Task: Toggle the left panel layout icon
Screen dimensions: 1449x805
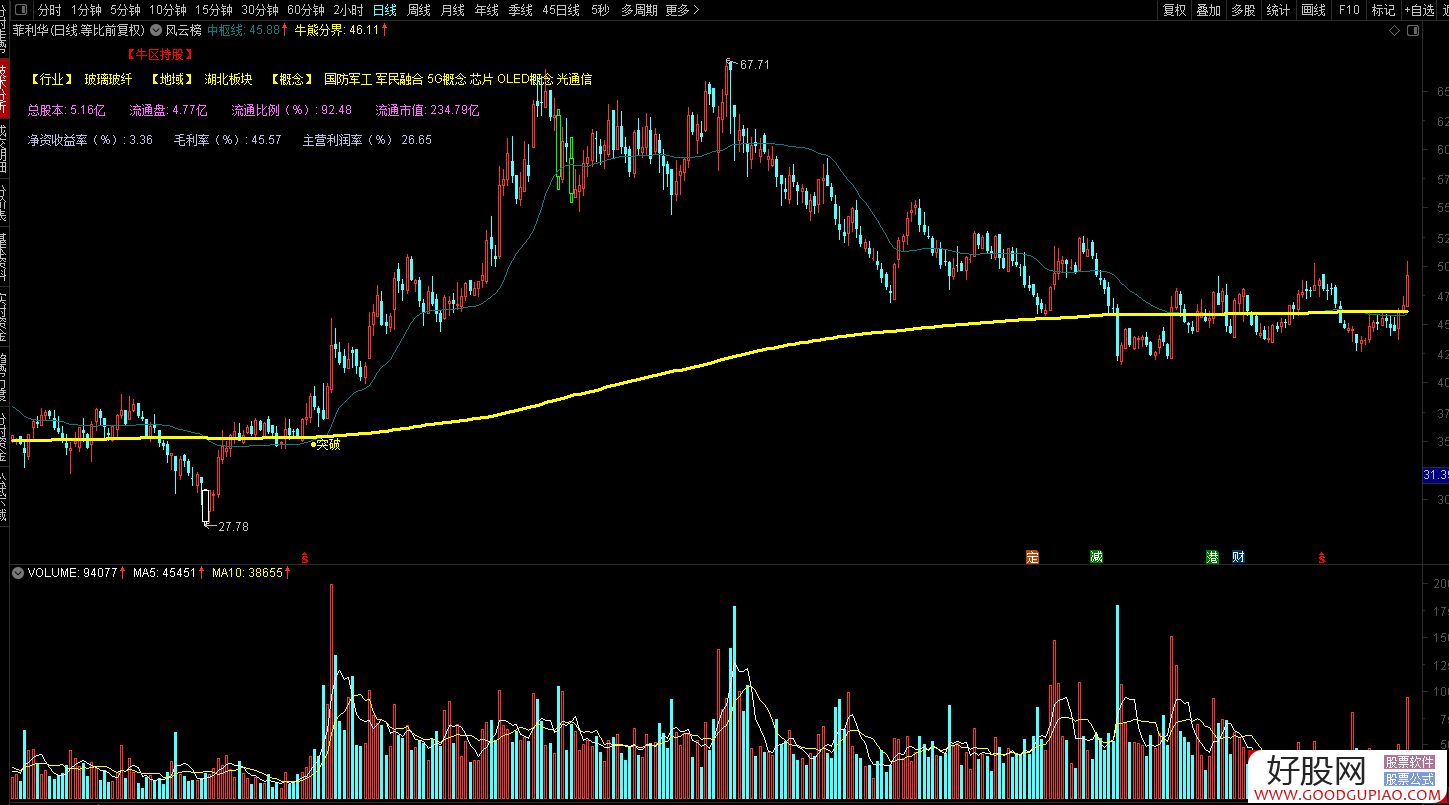Action: 19,10
